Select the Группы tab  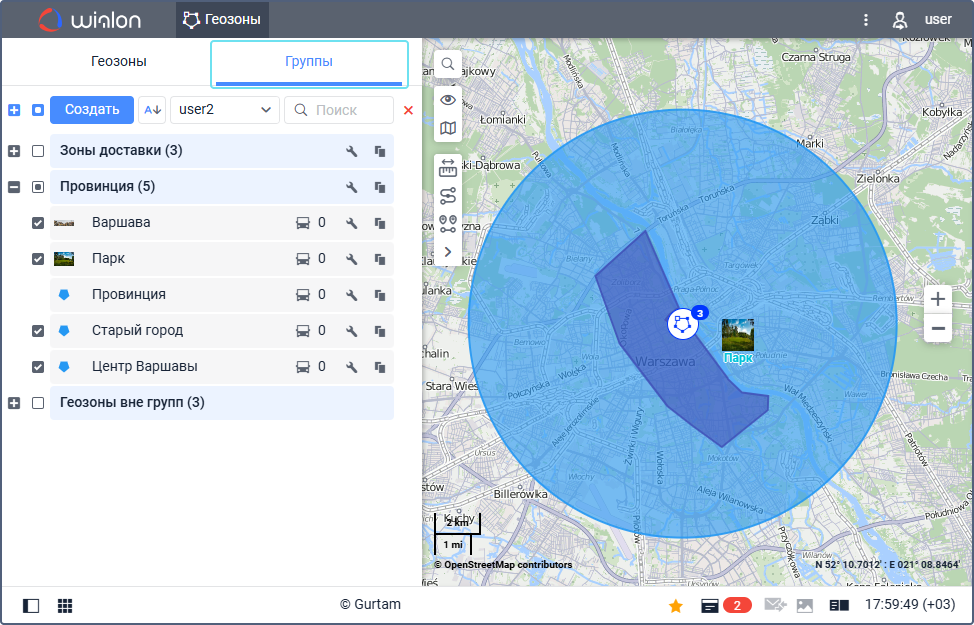pos(308,62)
